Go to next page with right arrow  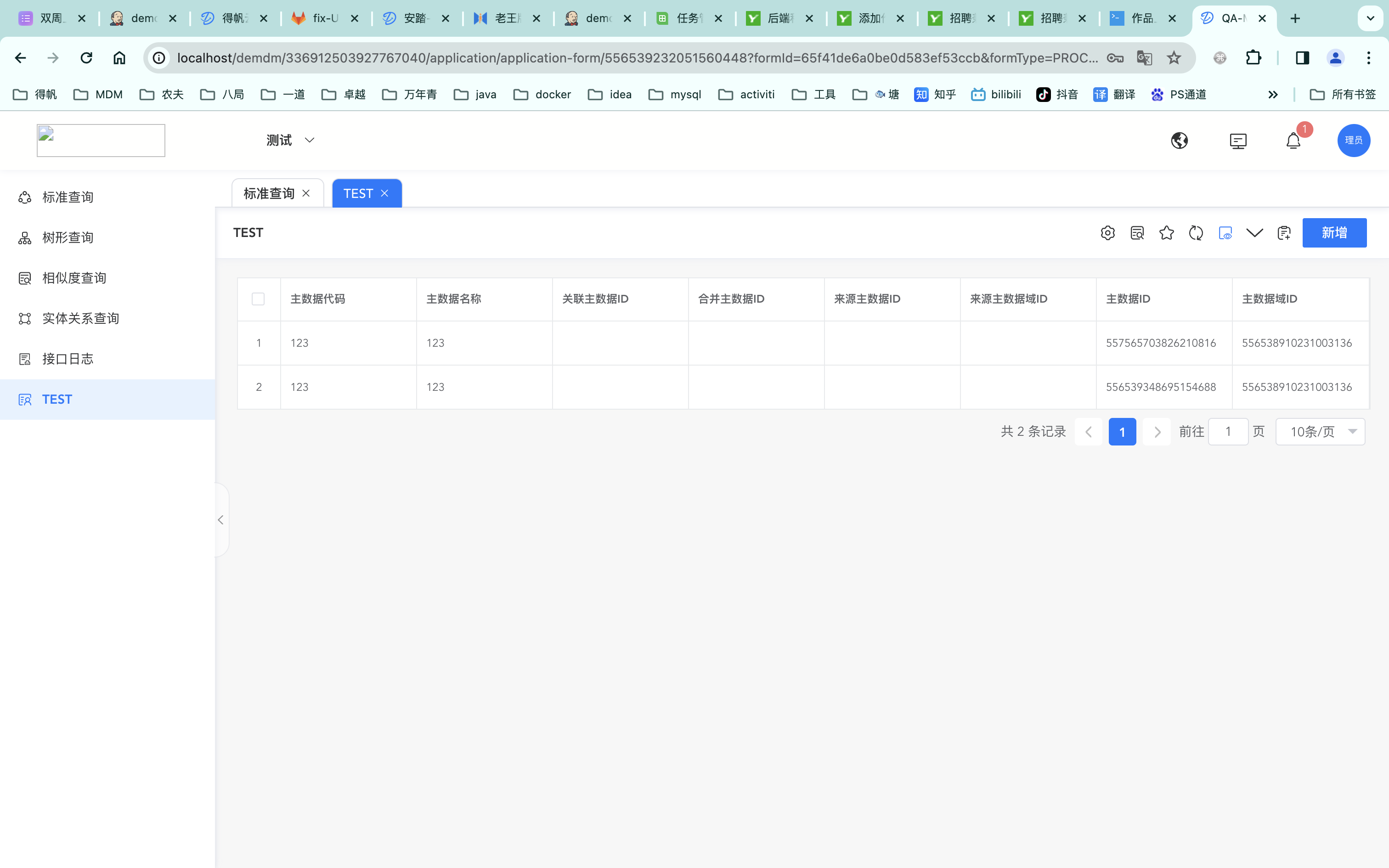click(1157, 432)
